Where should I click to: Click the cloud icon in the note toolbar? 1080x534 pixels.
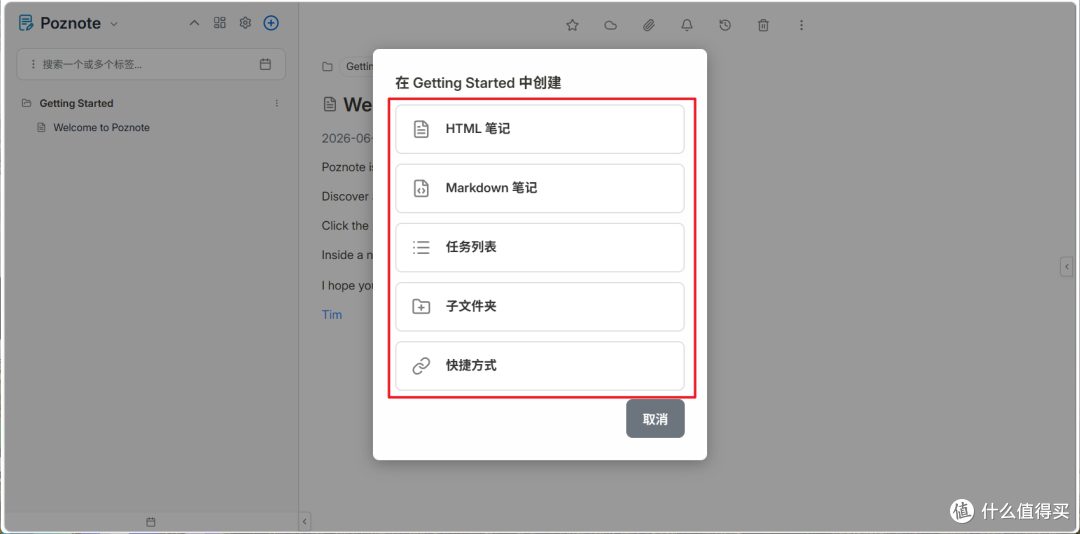610,25
